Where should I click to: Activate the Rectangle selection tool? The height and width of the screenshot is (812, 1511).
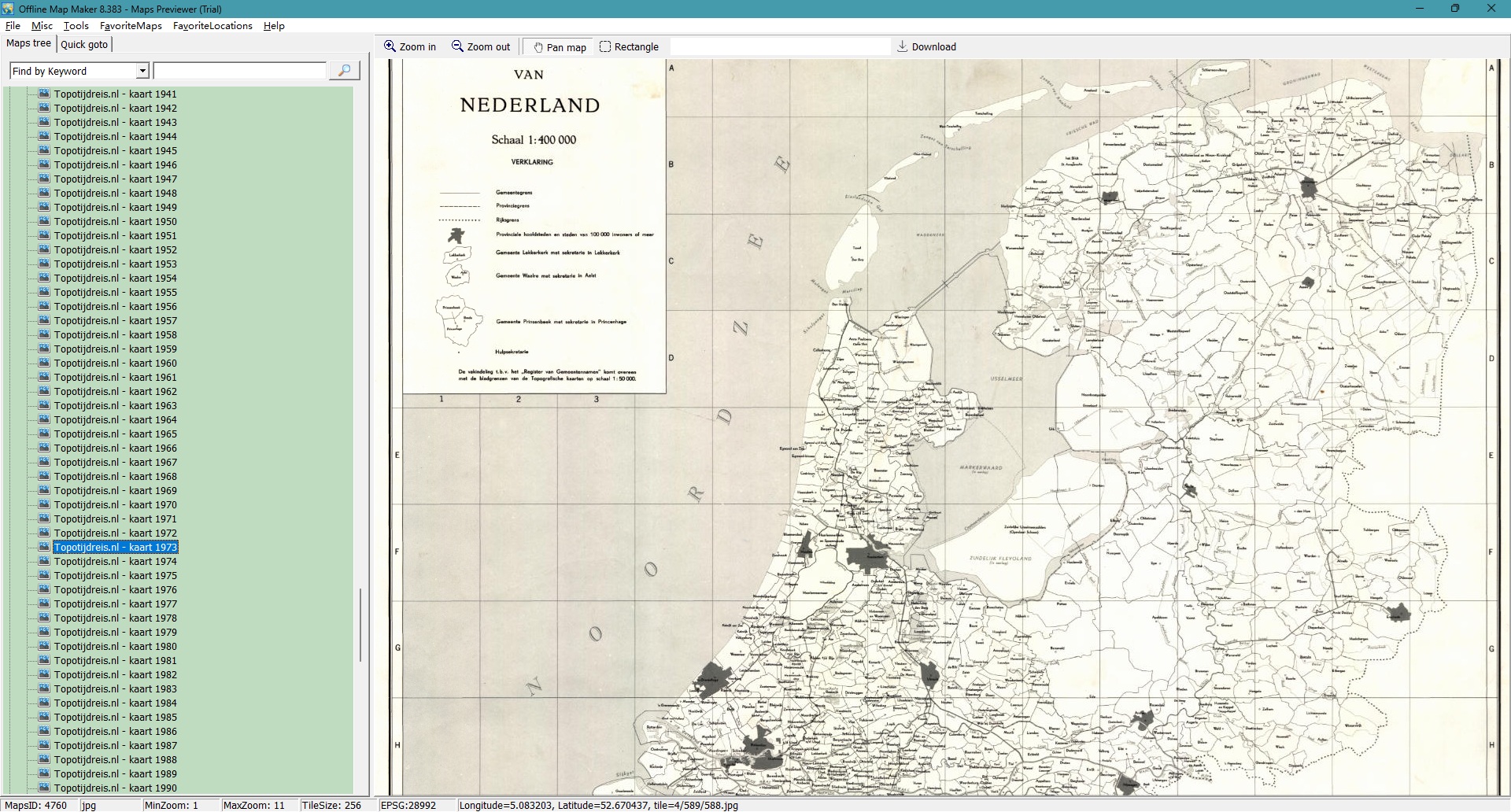[605, 46]
